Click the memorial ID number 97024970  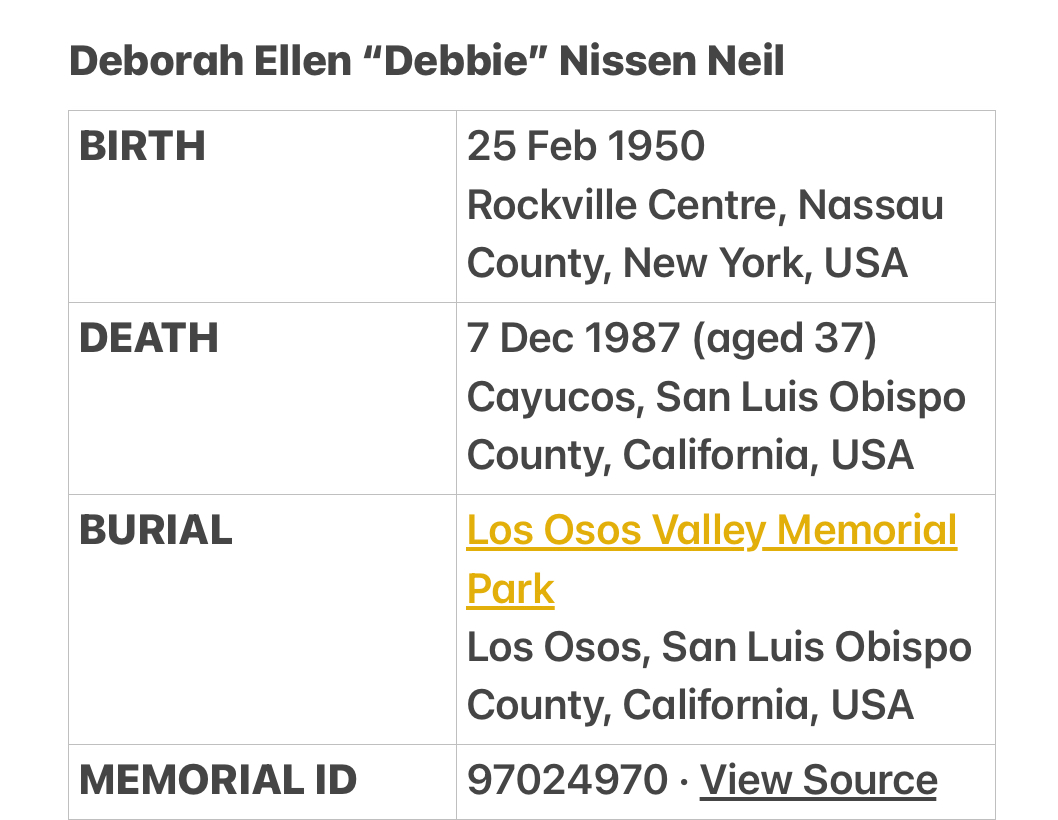click(x=567, y=780)
